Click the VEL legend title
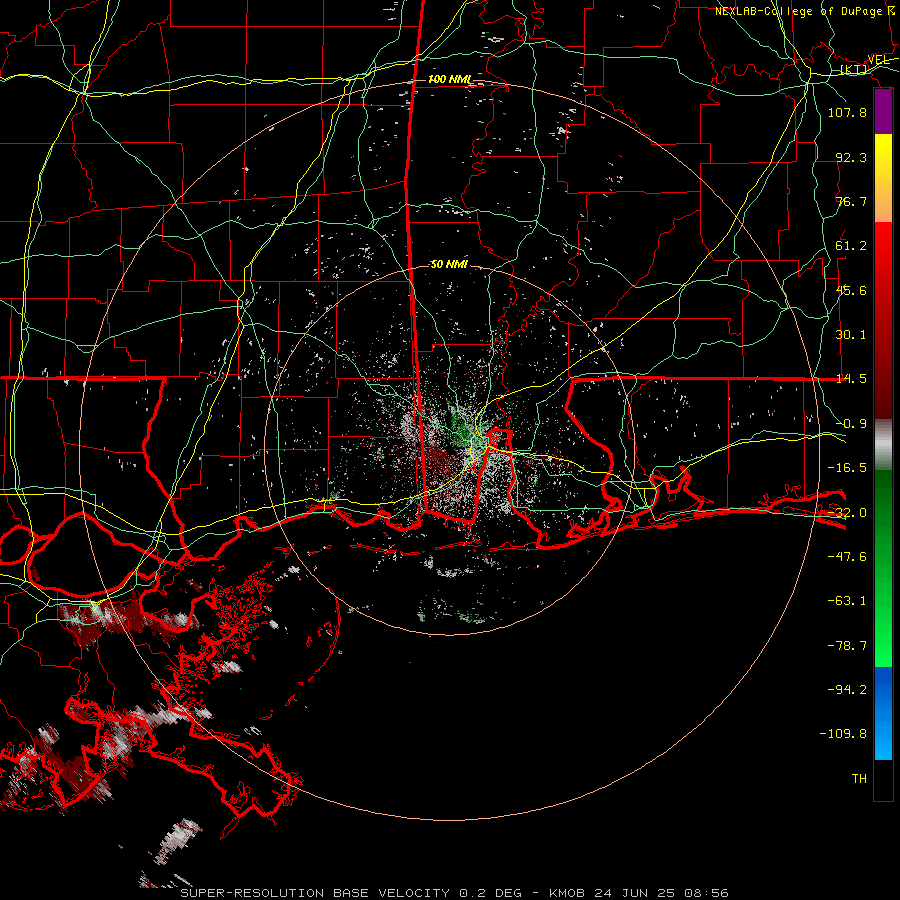Screen dimensions: 900x900 coord(878,60)
